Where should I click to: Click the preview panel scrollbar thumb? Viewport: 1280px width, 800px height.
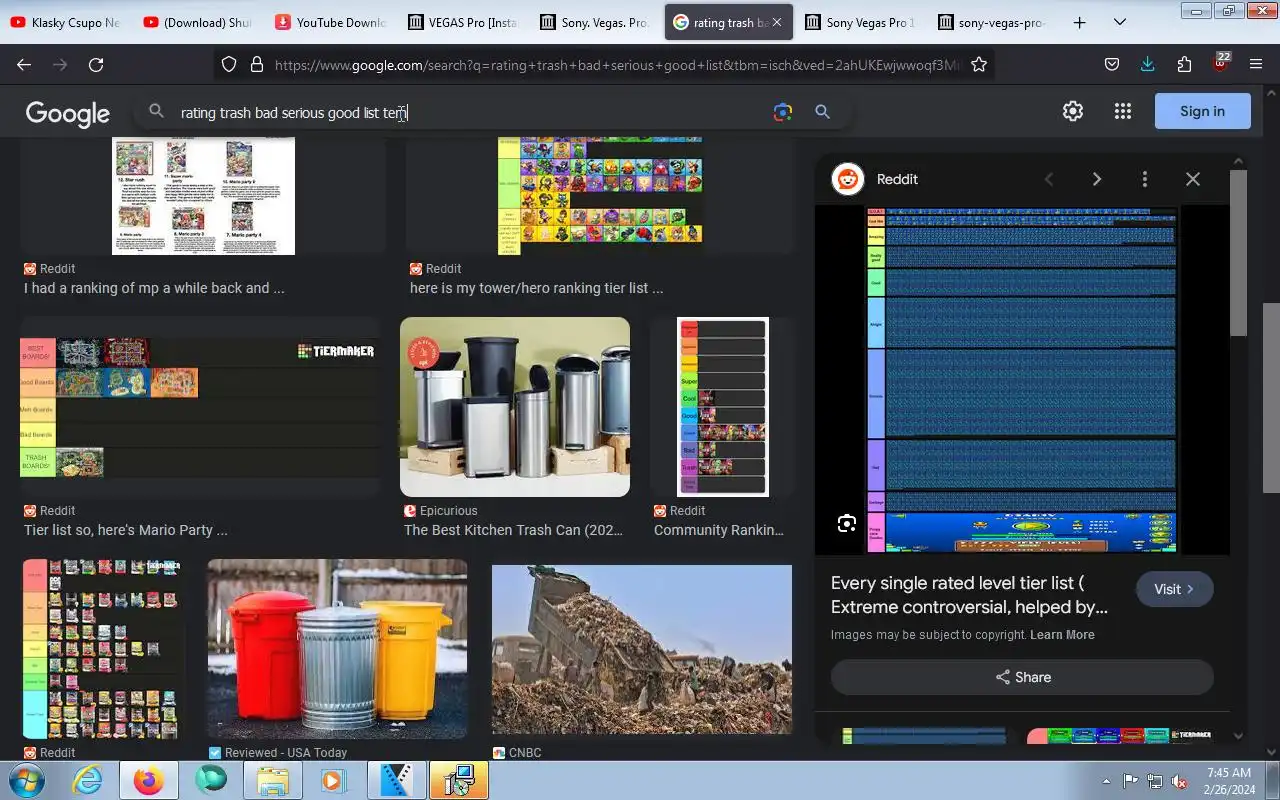click(x=1238, y=252)
